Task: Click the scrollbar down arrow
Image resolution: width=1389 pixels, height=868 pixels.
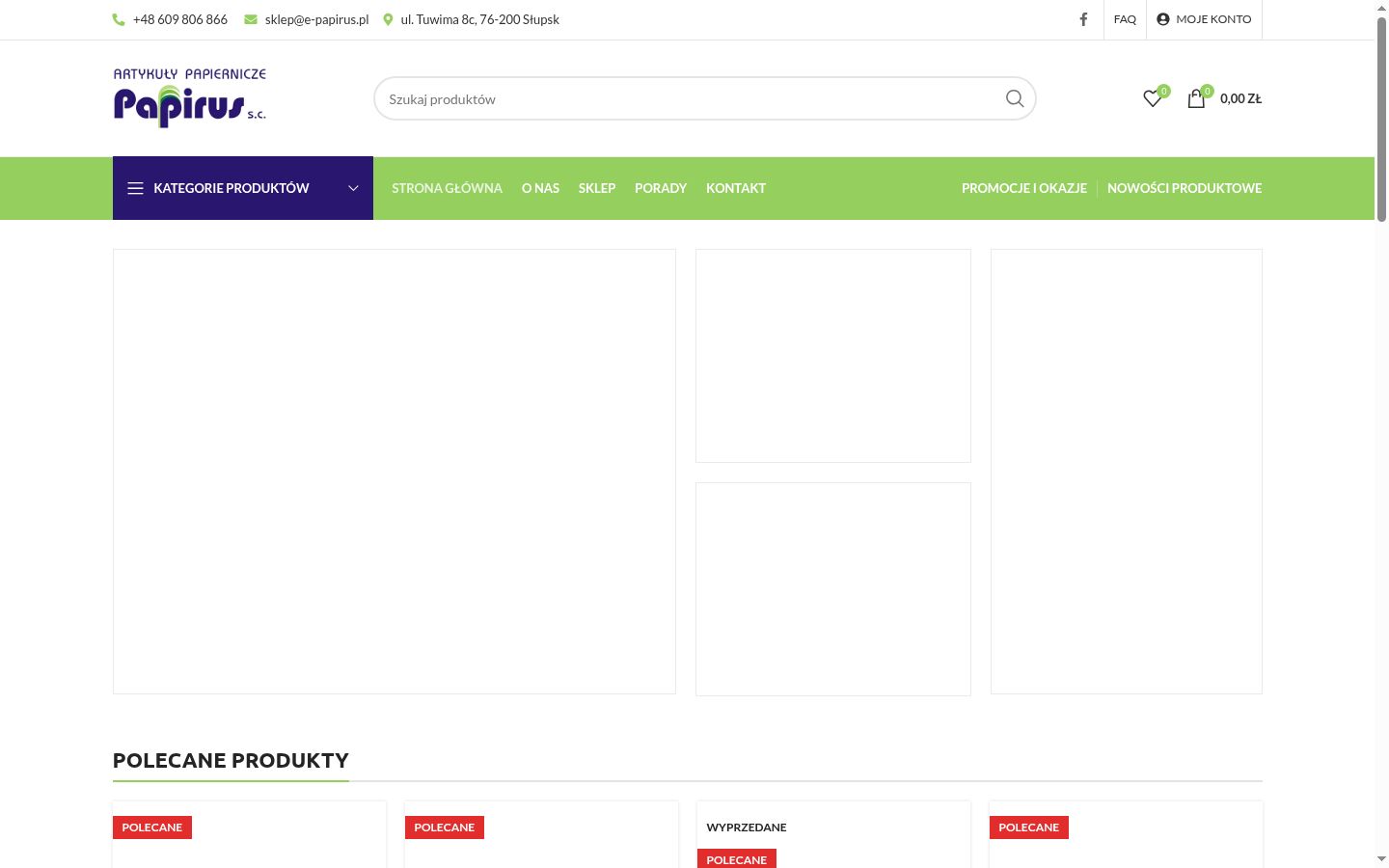Action: pyautogui.click(x=1381, y=859)
